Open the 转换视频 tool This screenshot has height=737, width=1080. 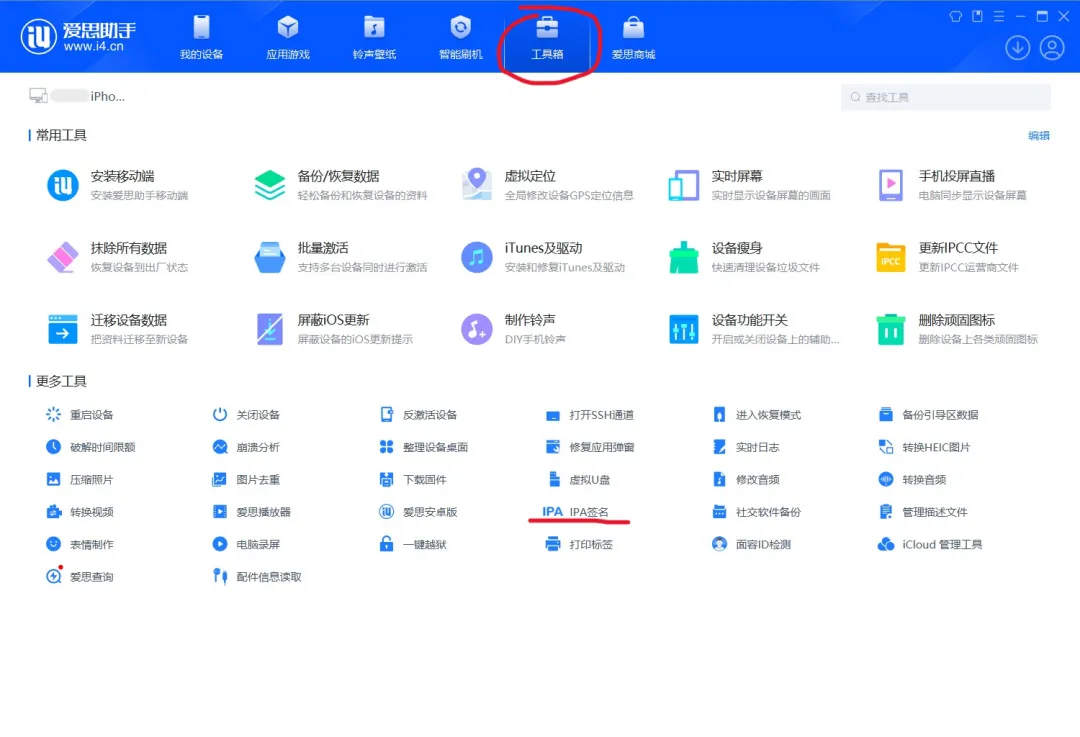point(80,512)
